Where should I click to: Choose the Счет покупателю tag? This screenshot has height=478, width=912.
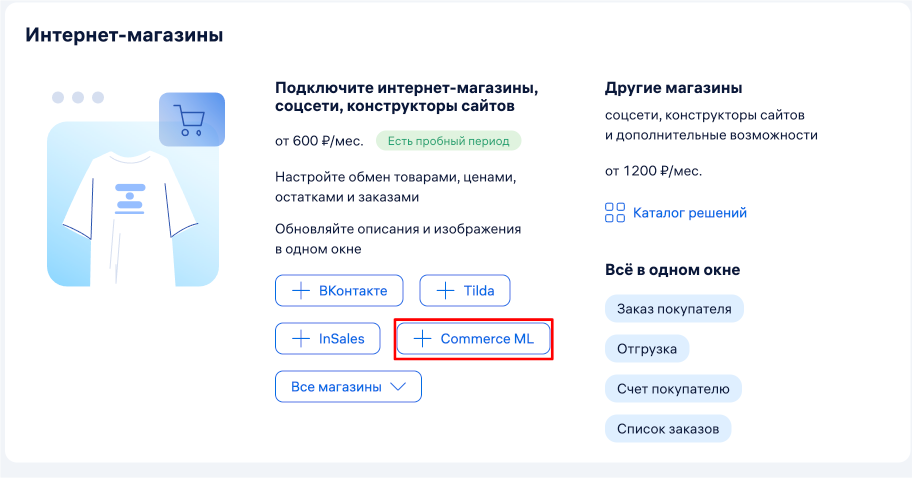pos(673,389)
